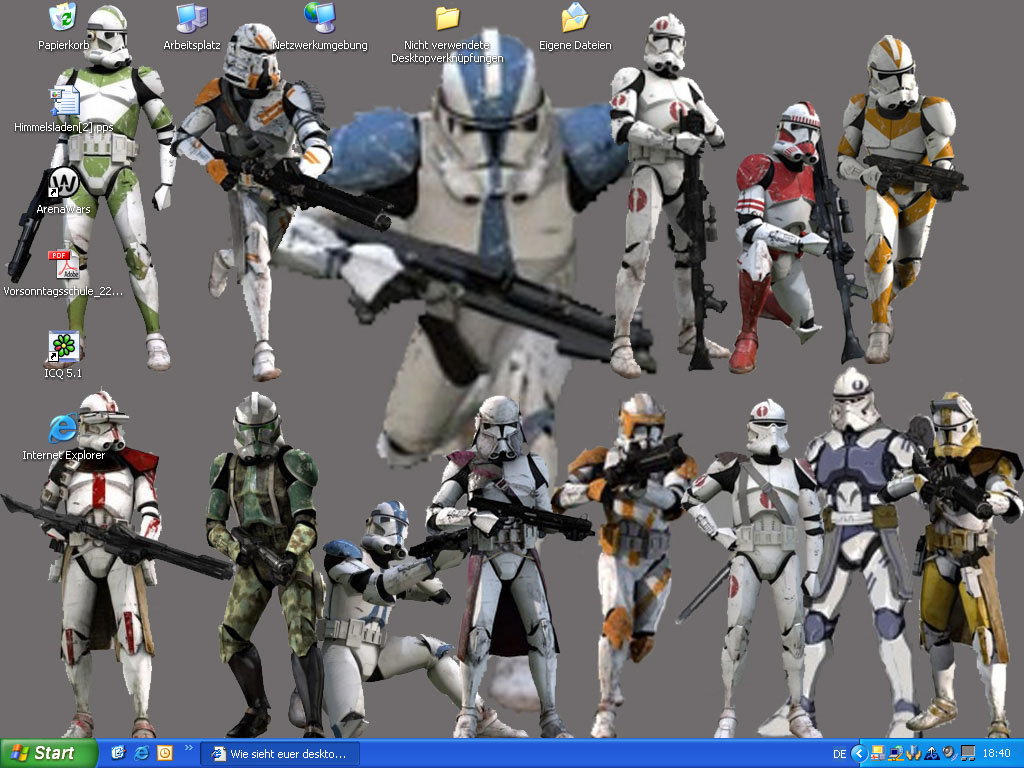1024x768 pixels.
Task: Open the network connection tray icon
Action: point(895,754)
